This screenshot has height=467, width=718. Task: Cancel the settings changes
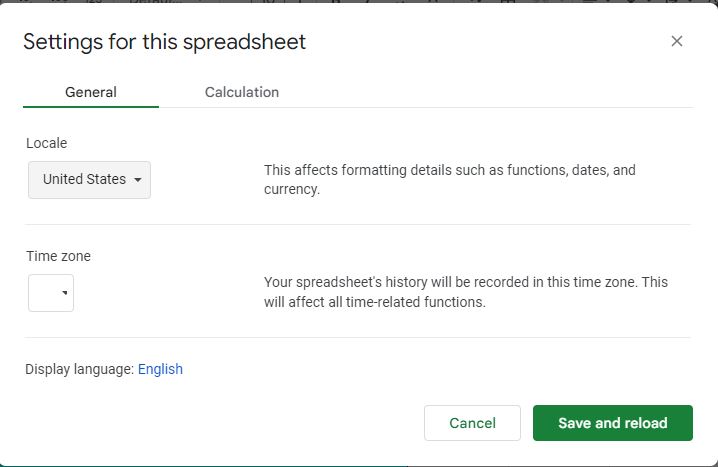[472, 423]
